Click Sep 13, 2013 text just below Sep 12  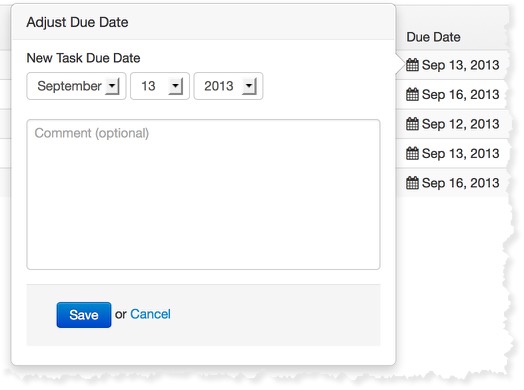click(x=461, y=153)
